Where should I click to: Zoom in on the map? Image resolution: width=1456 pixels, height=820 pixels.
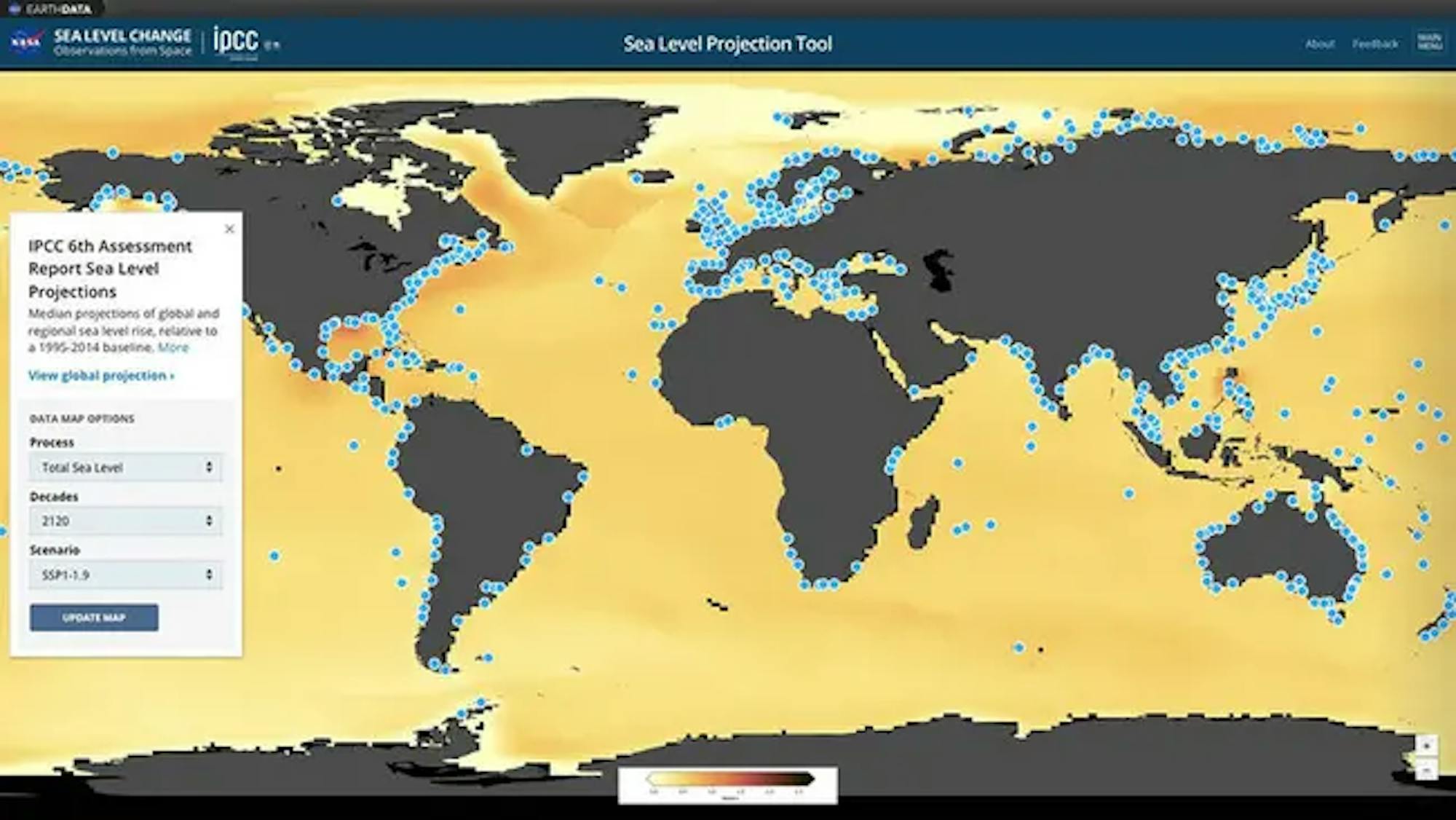1426,746
